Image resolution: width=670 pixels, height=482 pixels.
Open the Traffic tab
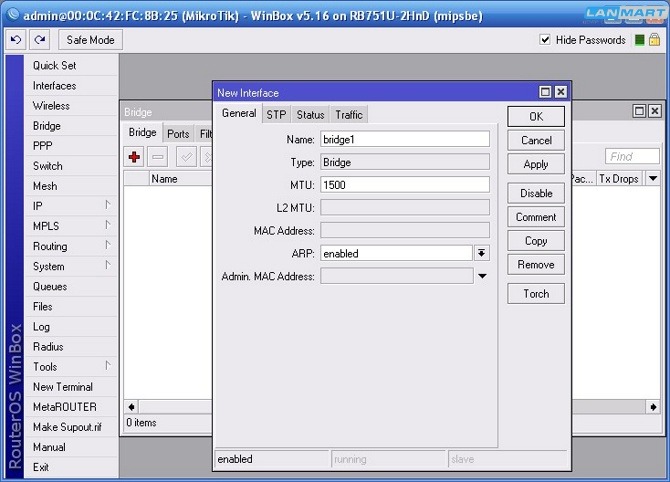[x=349, y=115]
